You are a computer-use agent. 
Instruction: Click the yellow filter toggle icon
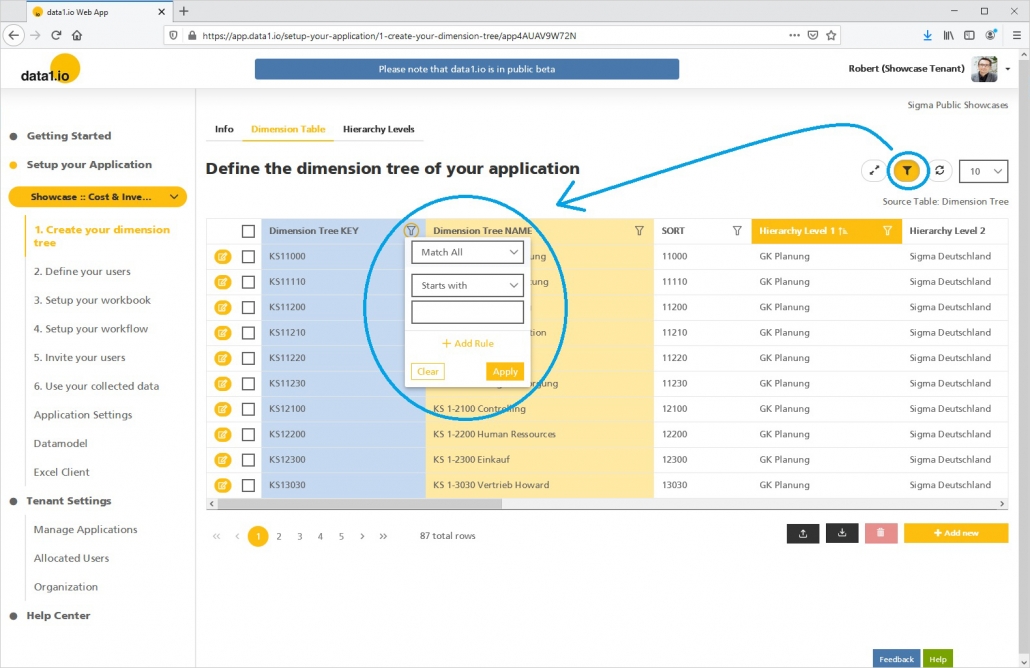pyautogui.click(x=906, y=171)
